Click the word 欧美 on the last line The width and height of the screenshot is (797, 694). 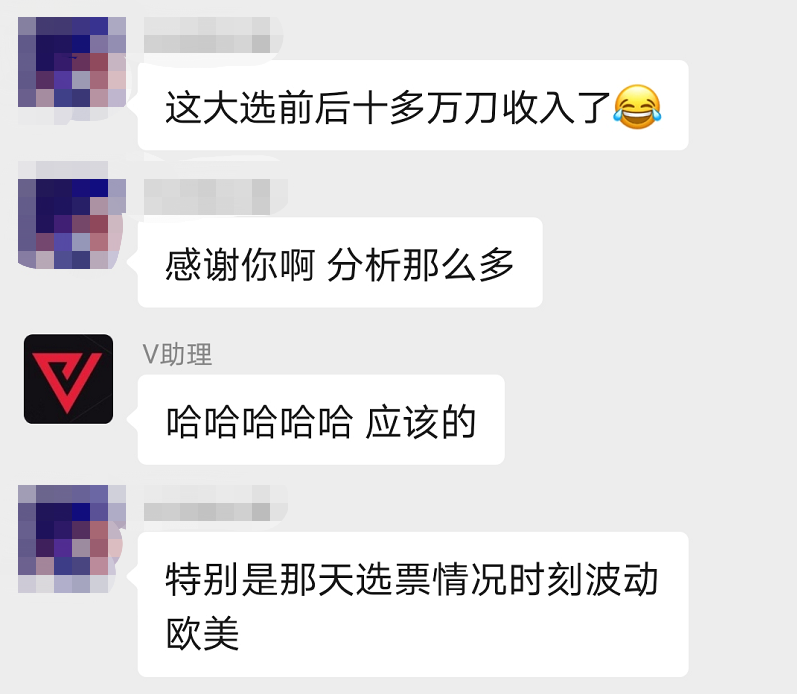[202, 633]
